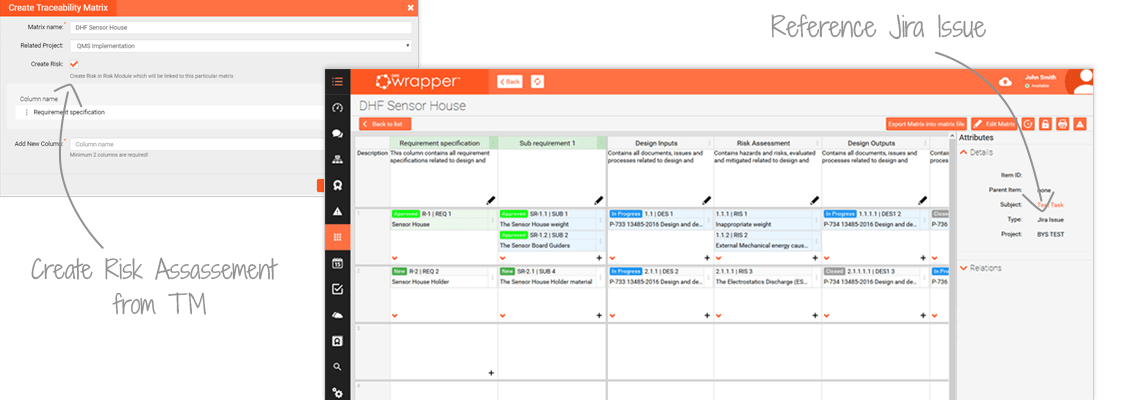This screenshot has width=1140, height=400.
Task: Click the refresh icon beside Back button
Action: point(538,81)
